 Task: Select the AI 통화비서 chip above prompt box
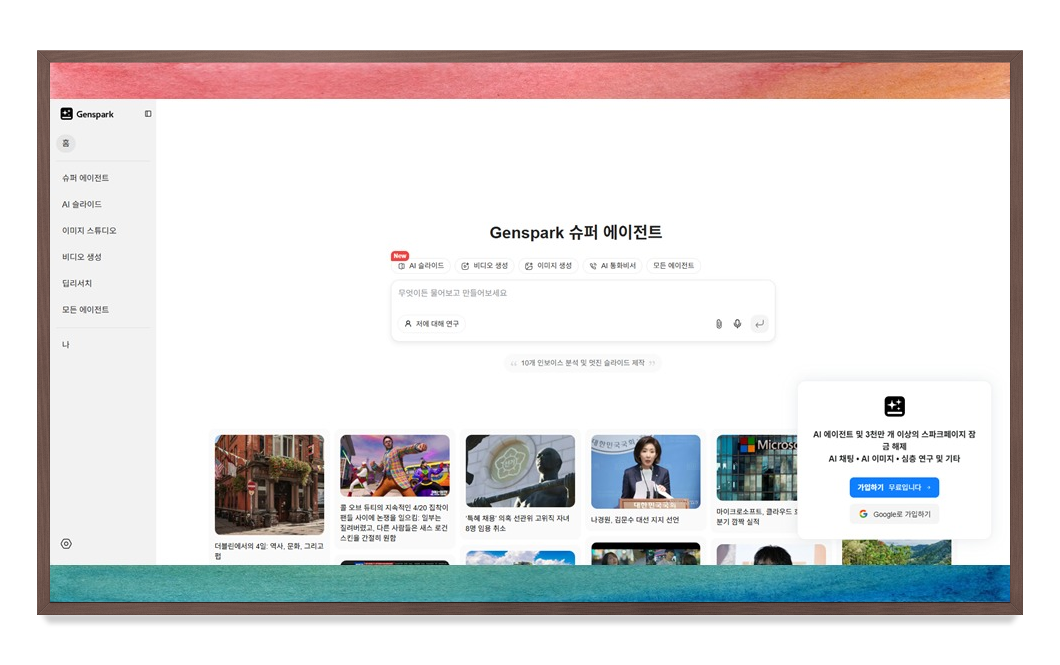[612, 266]
